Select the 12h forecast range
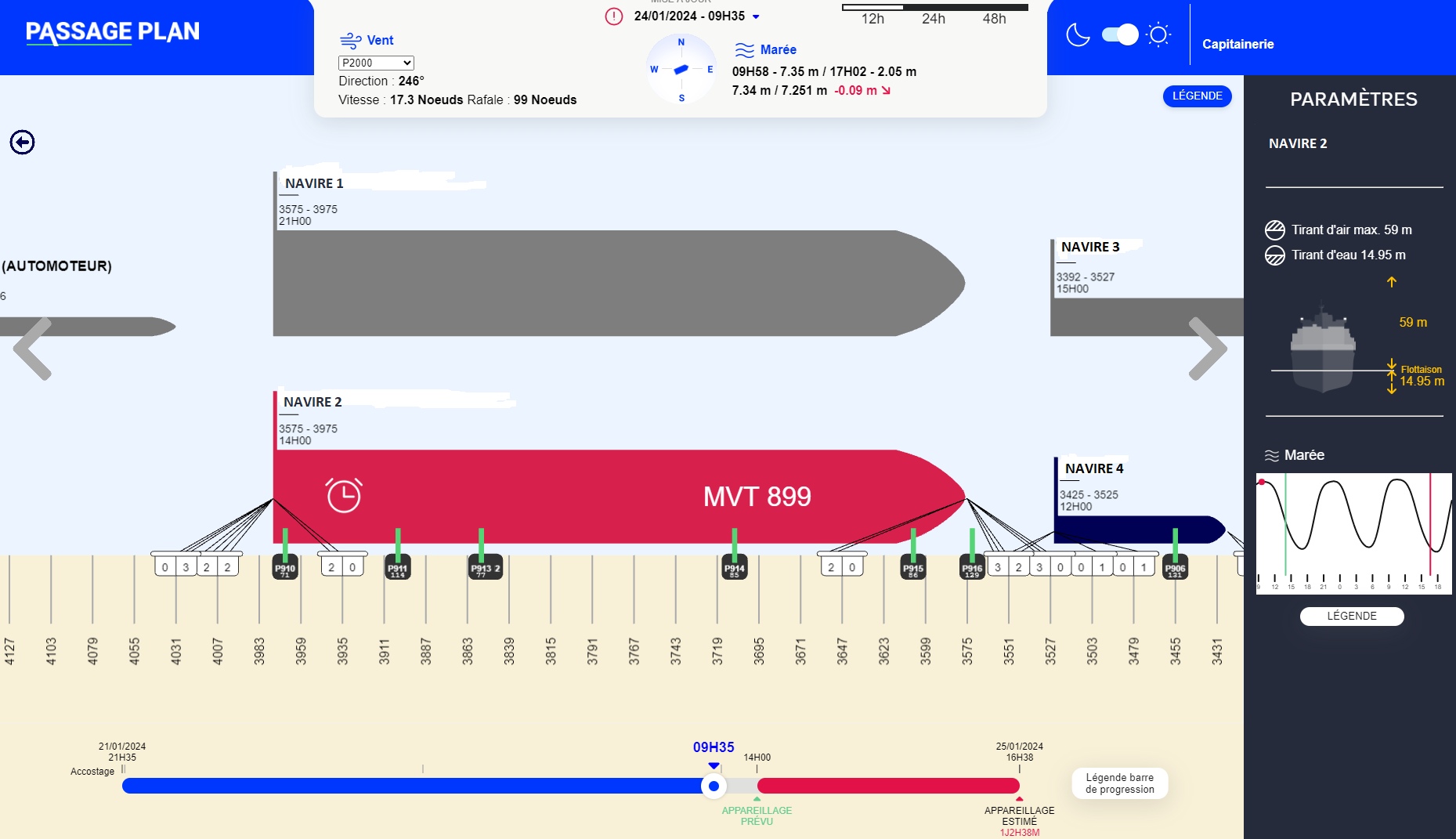 pos(873,19)
